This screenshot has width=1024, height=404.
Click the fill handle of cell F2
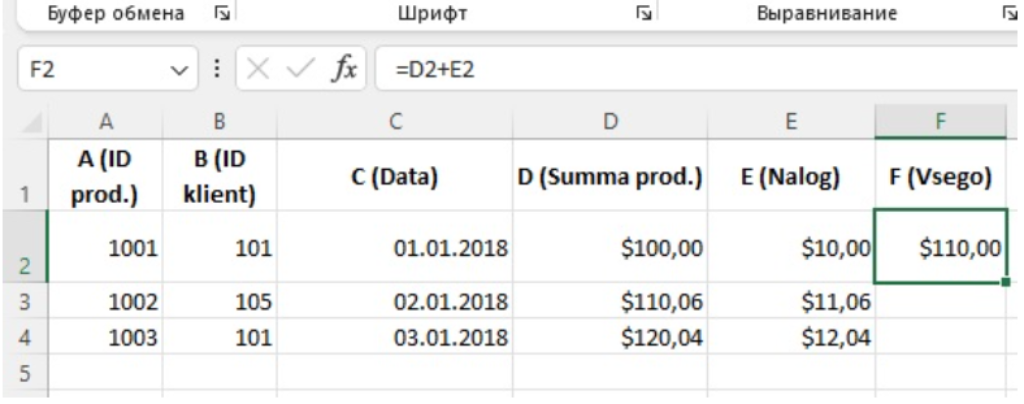1005,283
